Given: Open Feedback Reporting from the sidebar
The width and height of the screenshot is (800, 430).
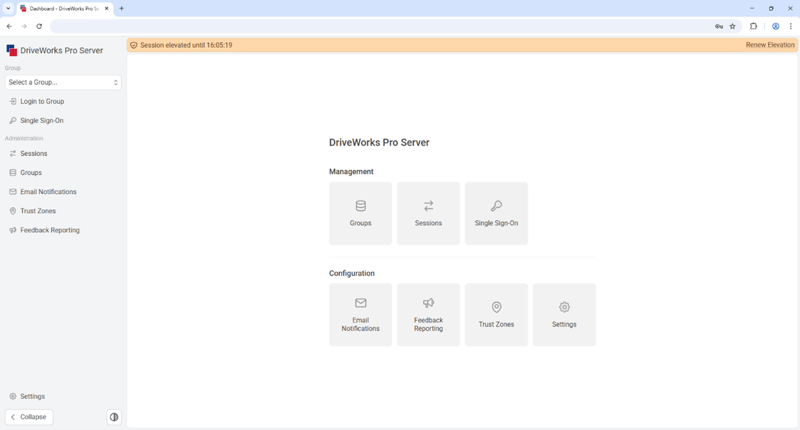Looking at the screenshot, I should click(x=63, y=230).
